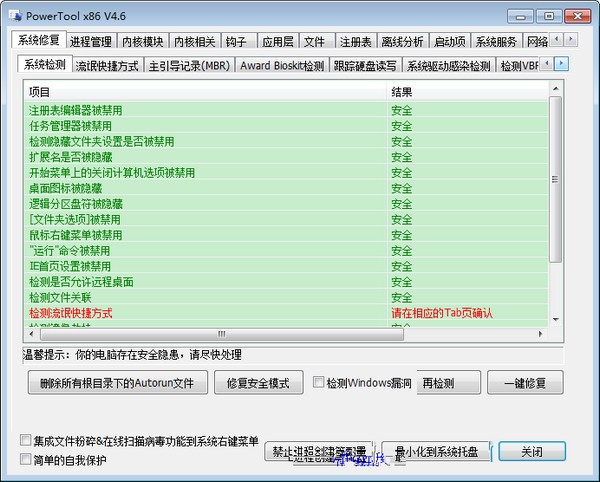Select the 鼠标右键菜单被禁用 row
Screen dimensions: 600x482
point(286,235)
